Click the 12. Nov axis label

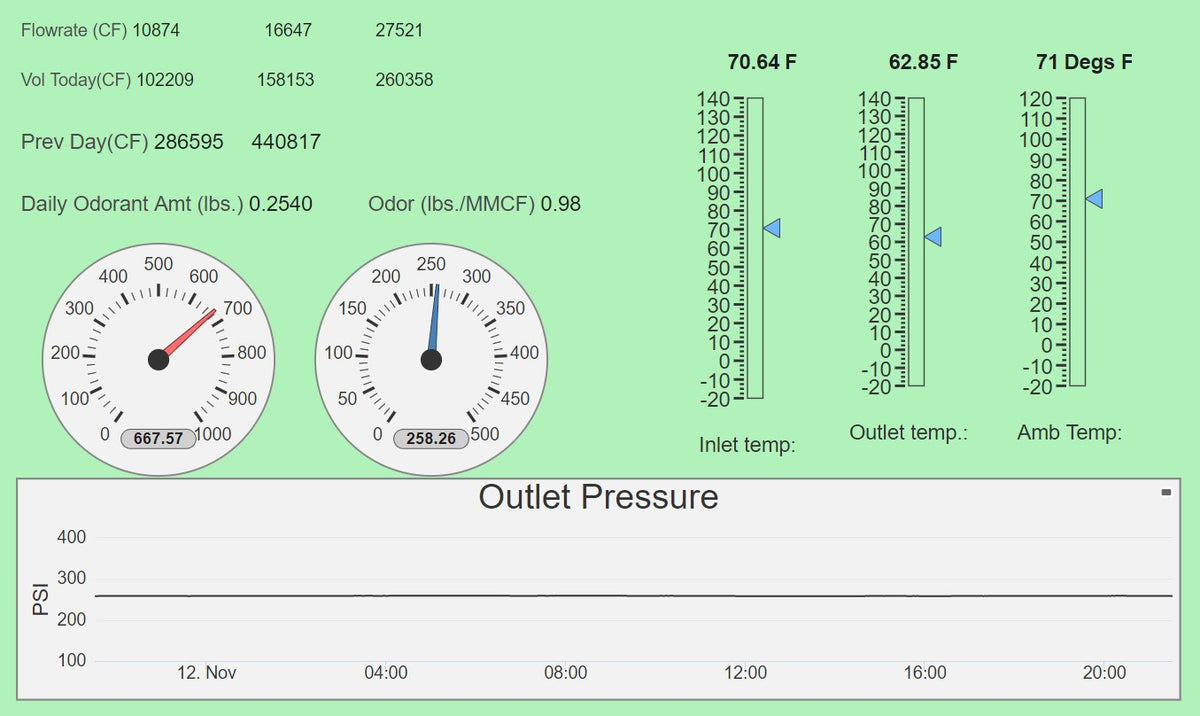(206, 673)
